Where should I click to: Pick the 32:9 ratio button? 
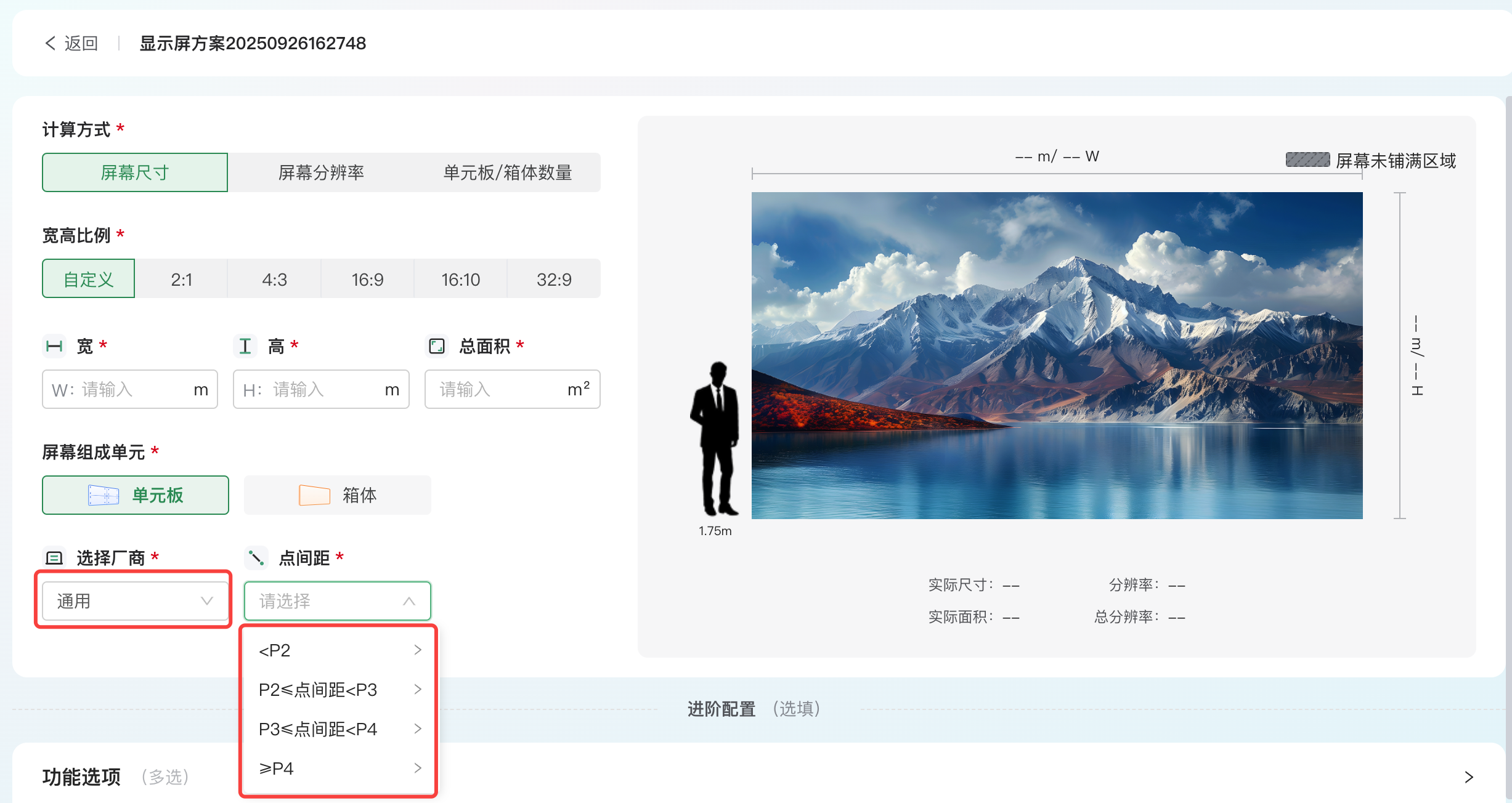[x=554, y=280]
